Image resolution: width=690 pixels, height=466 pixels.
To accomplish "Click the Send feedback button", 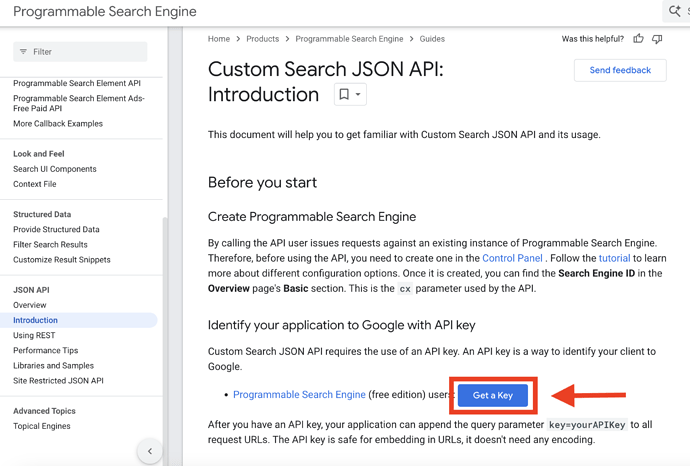I will pos(620,70).
